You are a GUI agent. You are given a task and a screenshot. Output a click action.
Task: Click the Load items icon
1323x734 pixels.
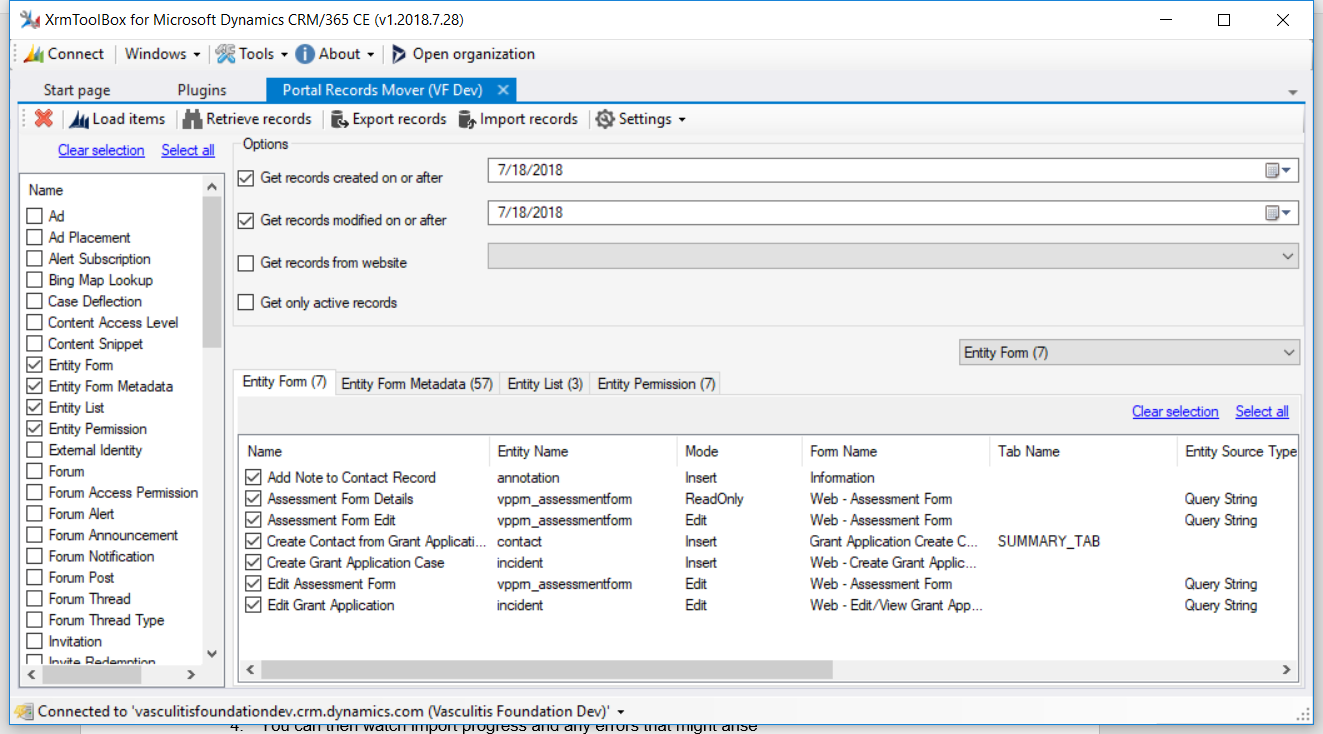(79, 119)
